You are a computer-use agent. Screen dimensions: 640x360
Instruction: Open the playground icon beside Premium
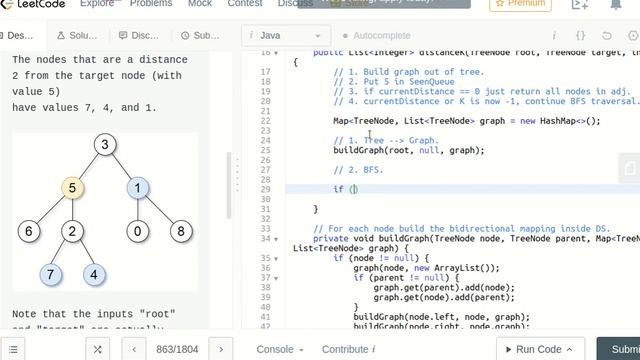click(580, 4)
